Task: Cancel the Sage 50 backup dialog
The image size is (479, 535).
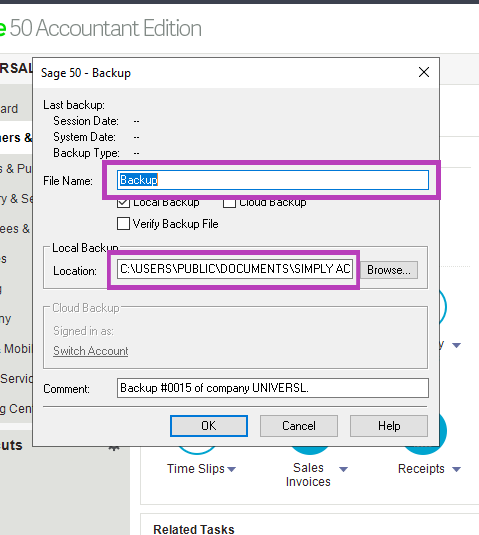Action: (299, 426)
